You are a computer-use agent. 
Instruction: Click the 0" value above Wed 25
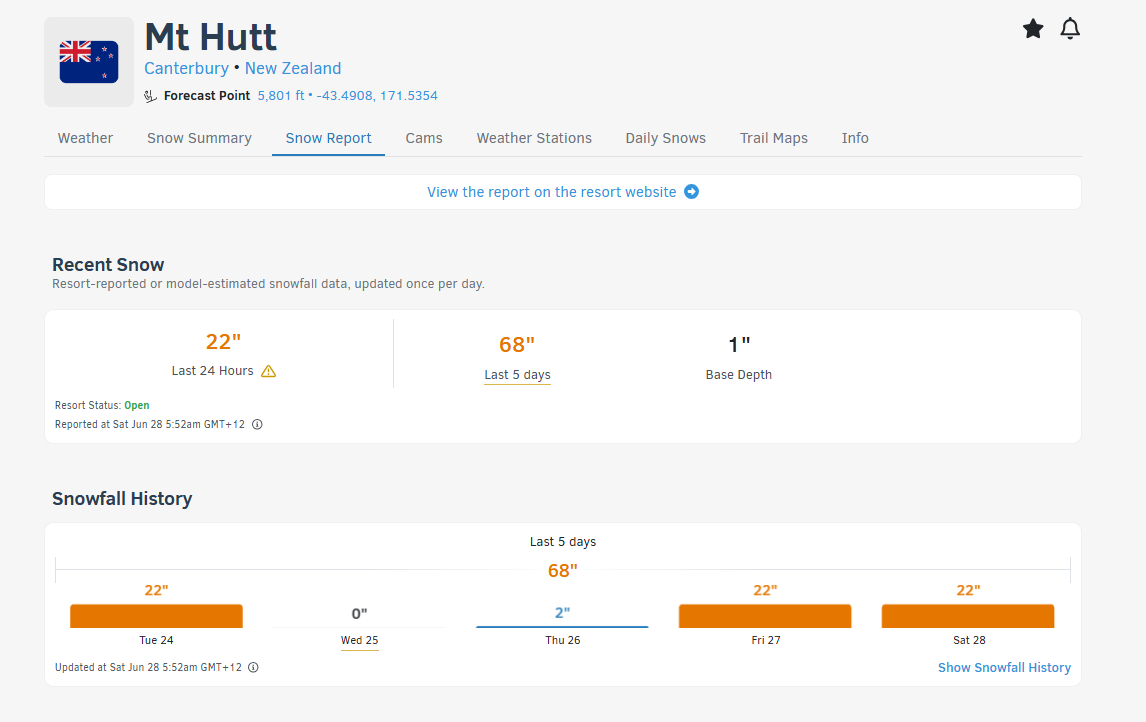tap(360, 614)
